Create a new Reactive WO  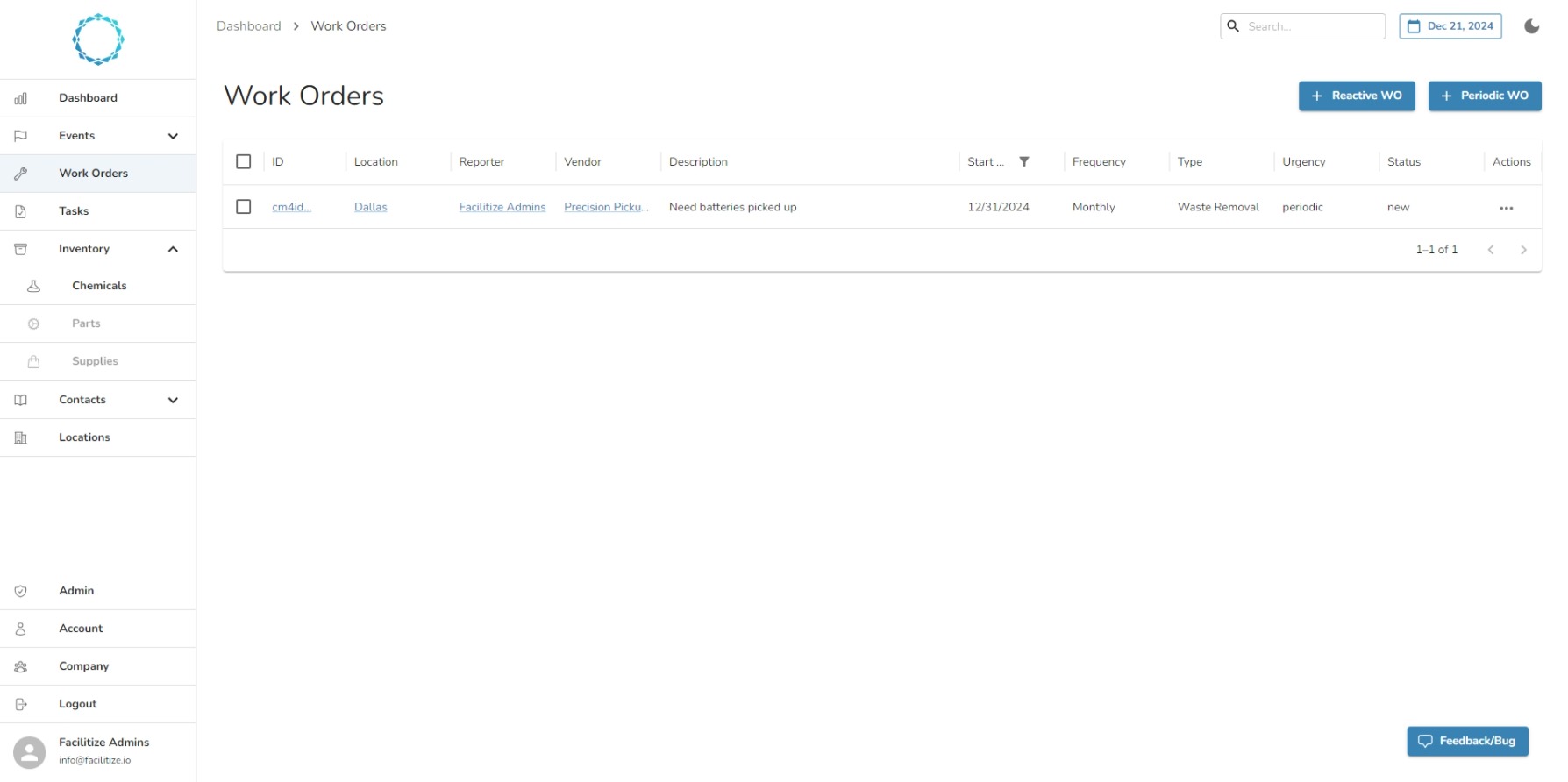pyautogui.click(x=1357, y=96)
